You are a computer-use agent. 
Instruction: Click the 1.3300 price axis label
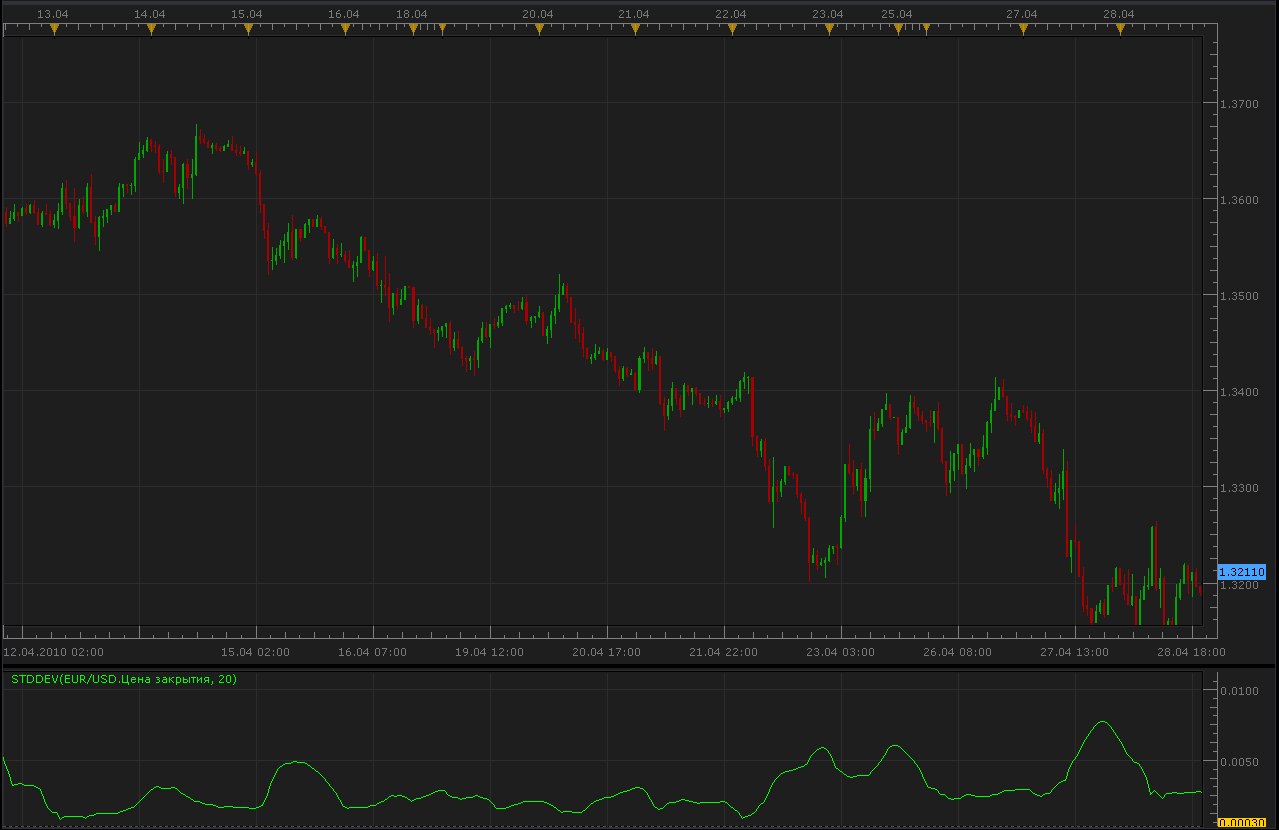coord(1241,488)
